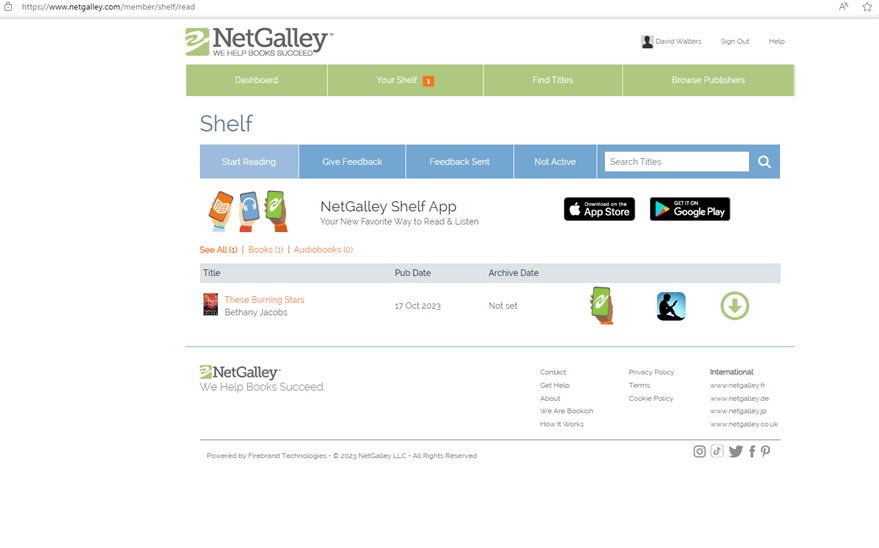Click the browser favorites star icon
Viewport: 879px width, 548px height.
point(867,7)
